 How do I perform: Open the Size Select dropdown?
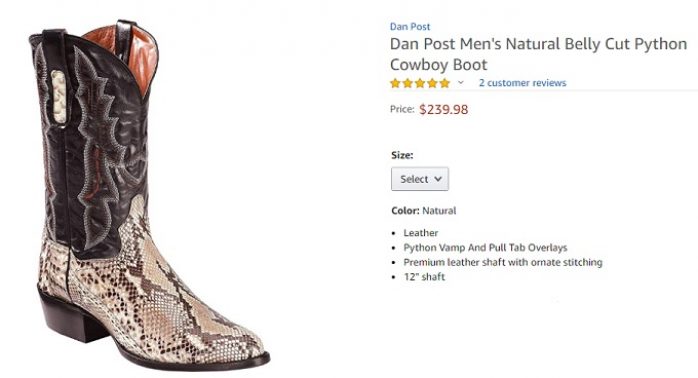pos(420,179)
